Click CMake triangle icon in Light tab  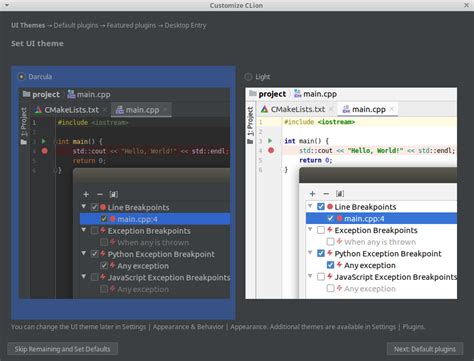coord(265,109)
